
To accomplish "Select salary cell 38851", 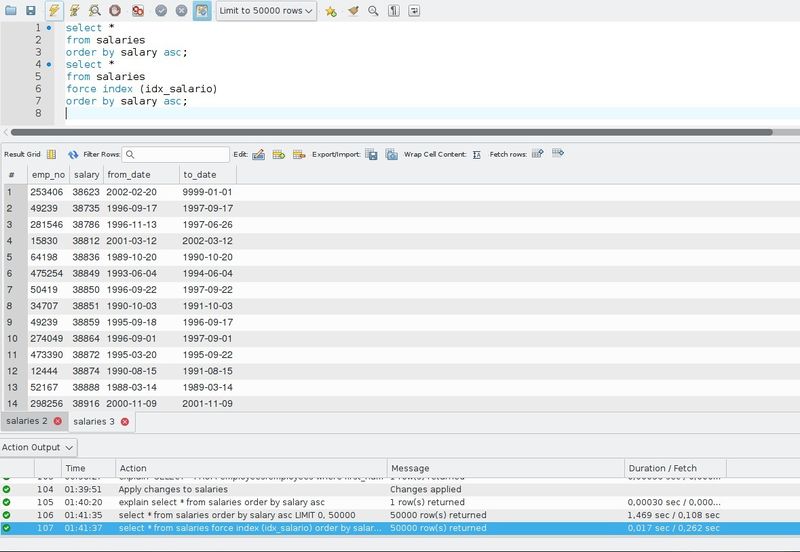I will click(86, 306).
